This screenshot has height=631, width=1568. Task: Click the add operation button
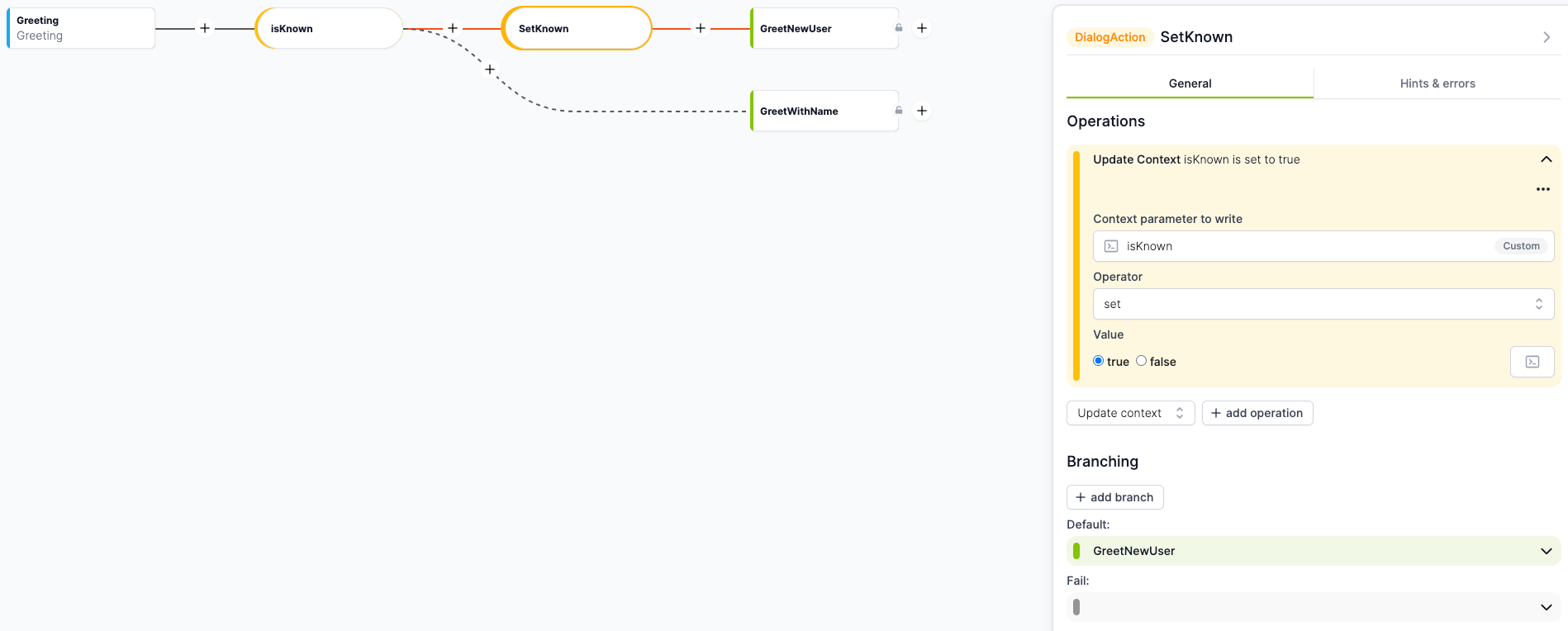point(1257,413)
